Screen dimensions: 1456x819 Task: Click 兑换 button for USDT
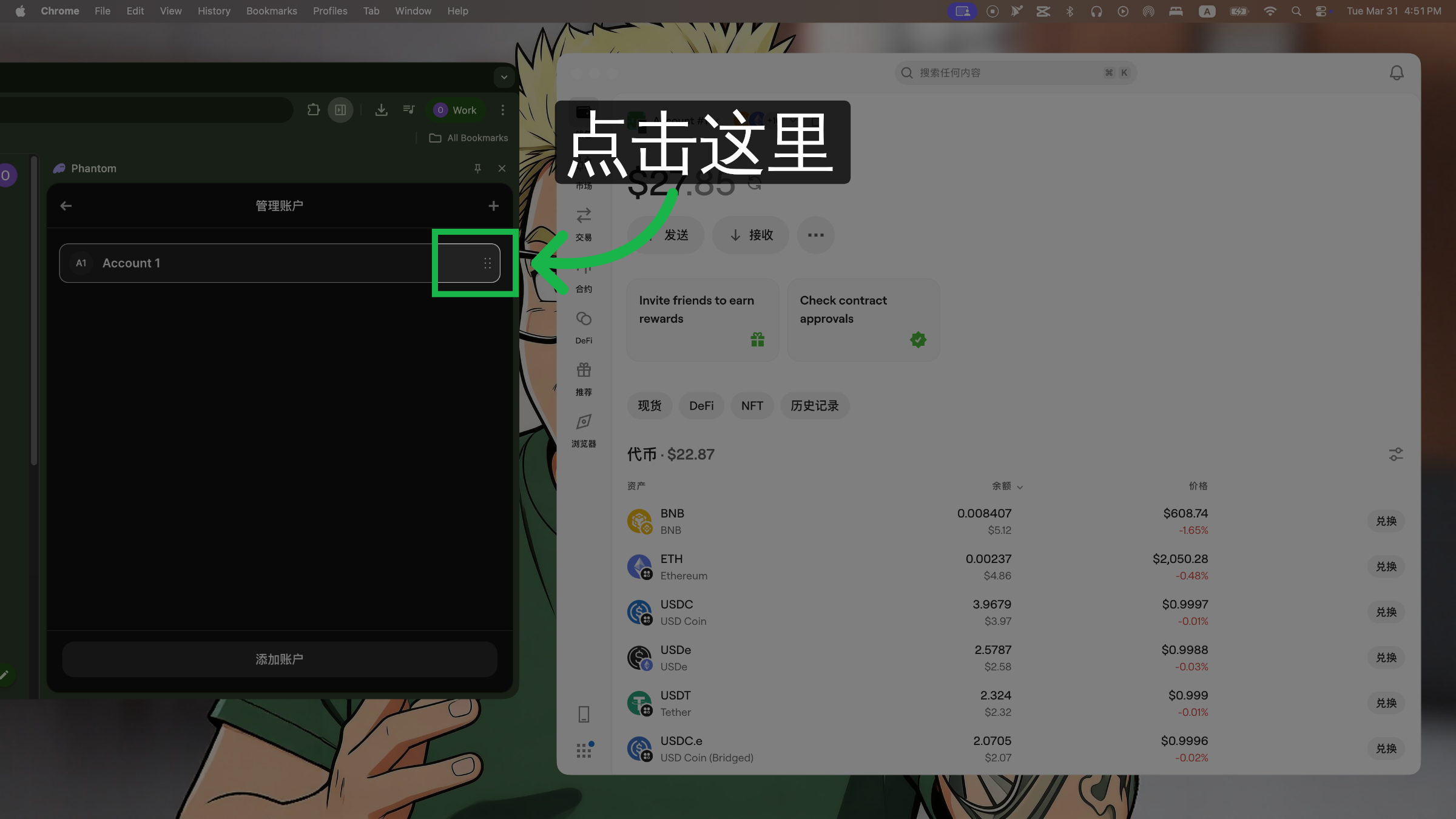tap(1386, 703)
